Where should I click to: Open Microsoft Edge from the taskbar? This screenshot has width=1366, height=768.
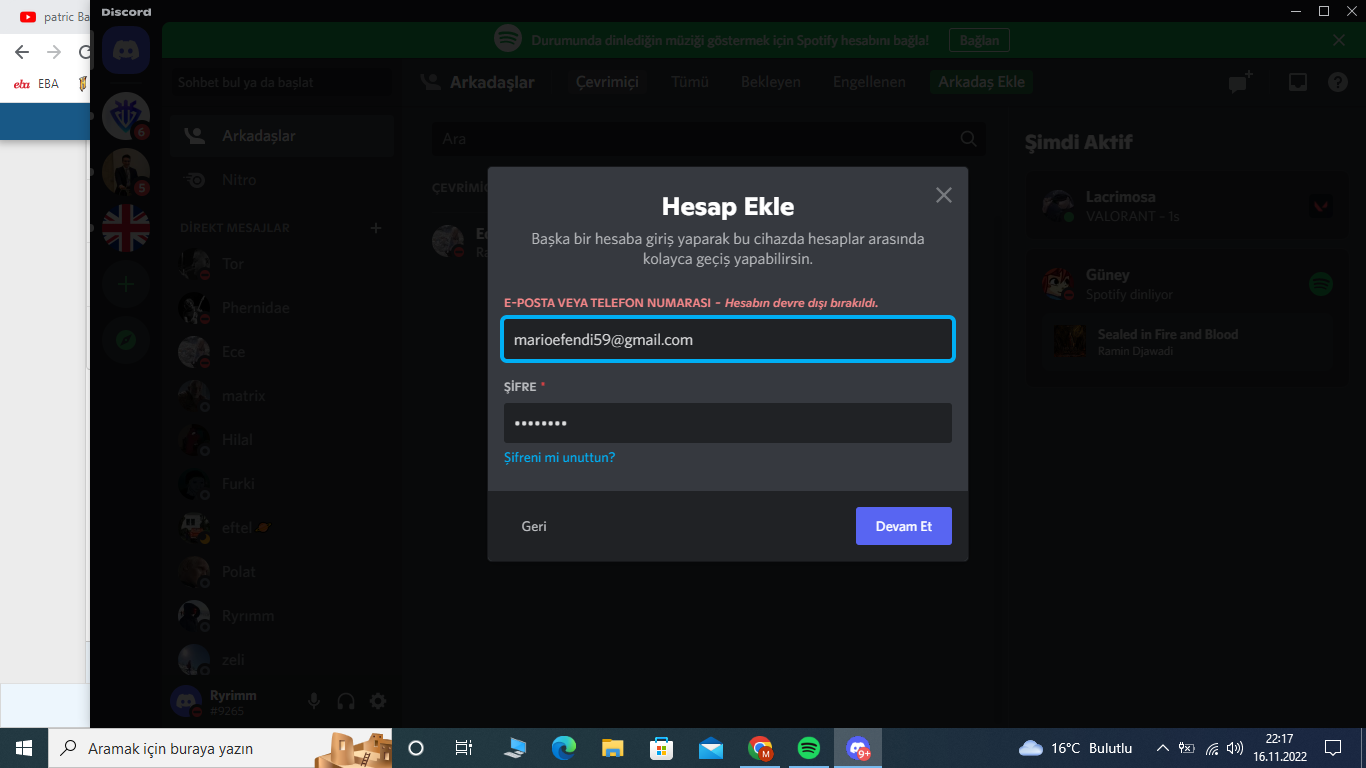[564, 748]
